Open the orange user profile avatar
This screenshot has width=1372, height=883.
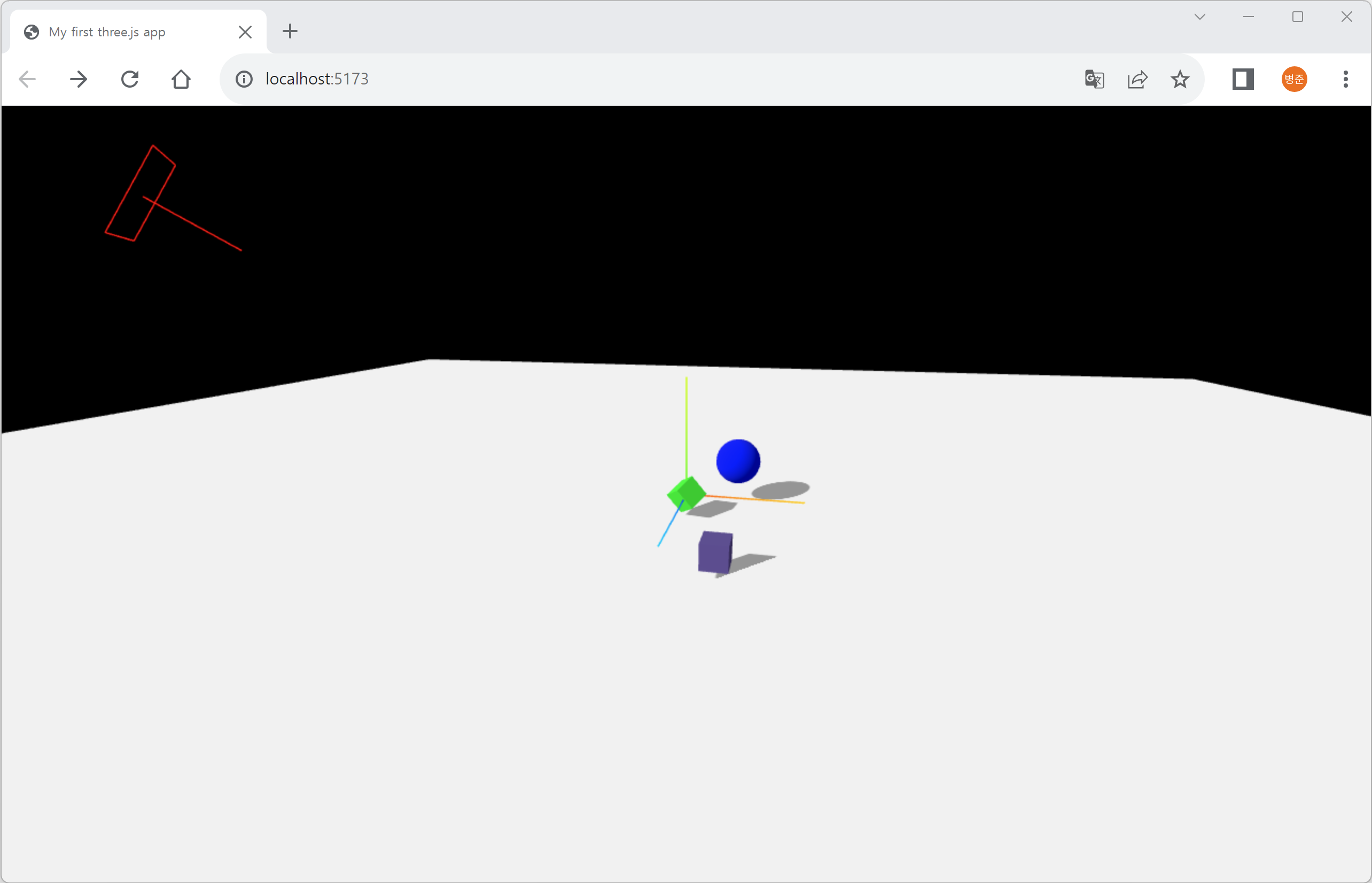point(1294,79)
